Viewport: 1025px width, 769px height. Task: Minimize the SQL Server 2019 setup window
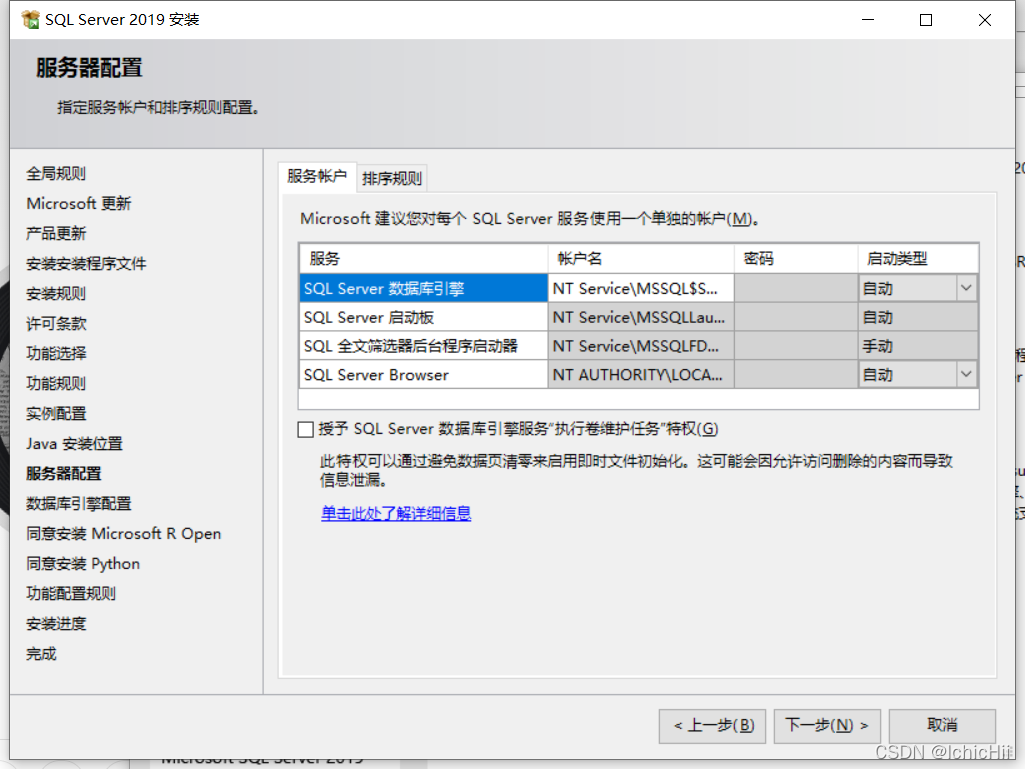click(868, 20)
